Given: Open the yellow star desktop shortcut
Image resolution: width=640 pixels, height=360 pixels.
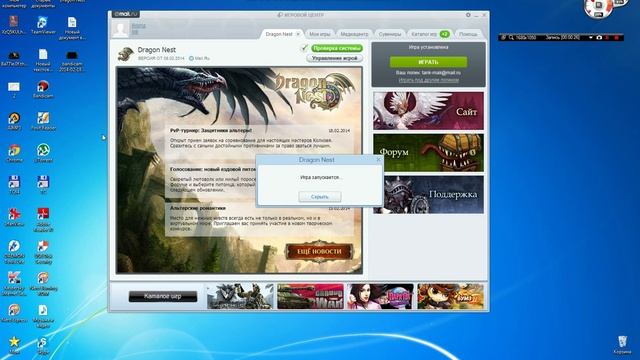Looking at the screenshot, I should click(14, 345).
